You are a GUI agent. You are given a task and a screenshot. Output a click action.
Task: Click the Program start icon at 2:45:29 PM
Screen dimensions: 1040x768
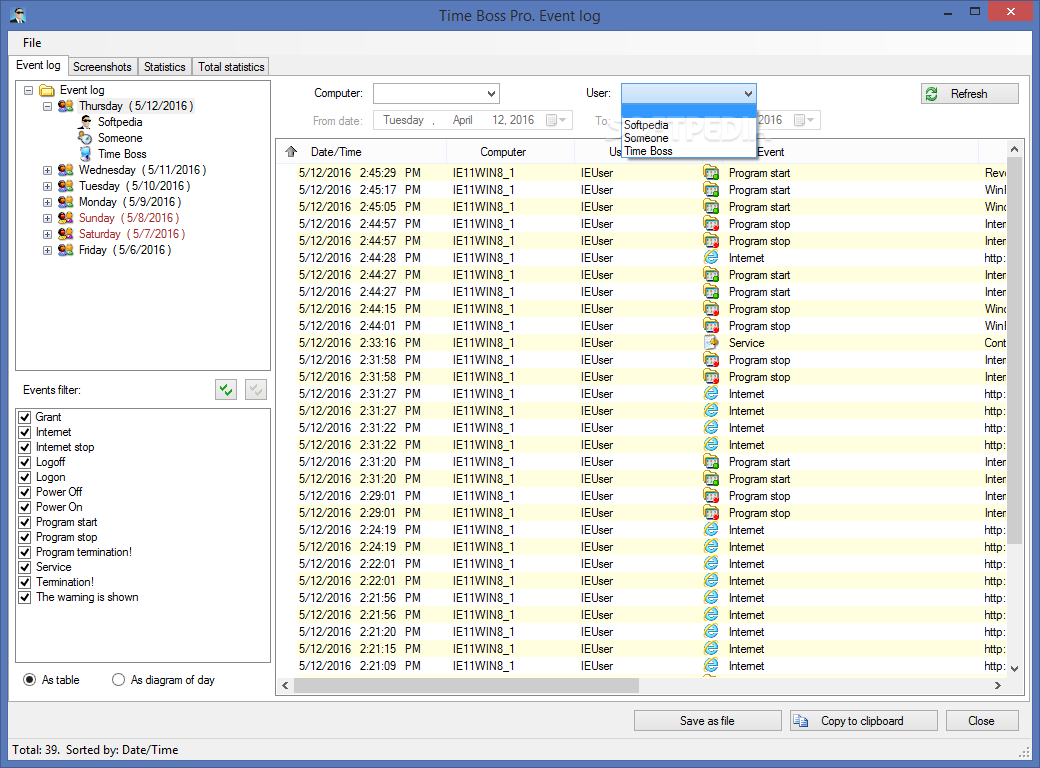[x=711, y=172]
